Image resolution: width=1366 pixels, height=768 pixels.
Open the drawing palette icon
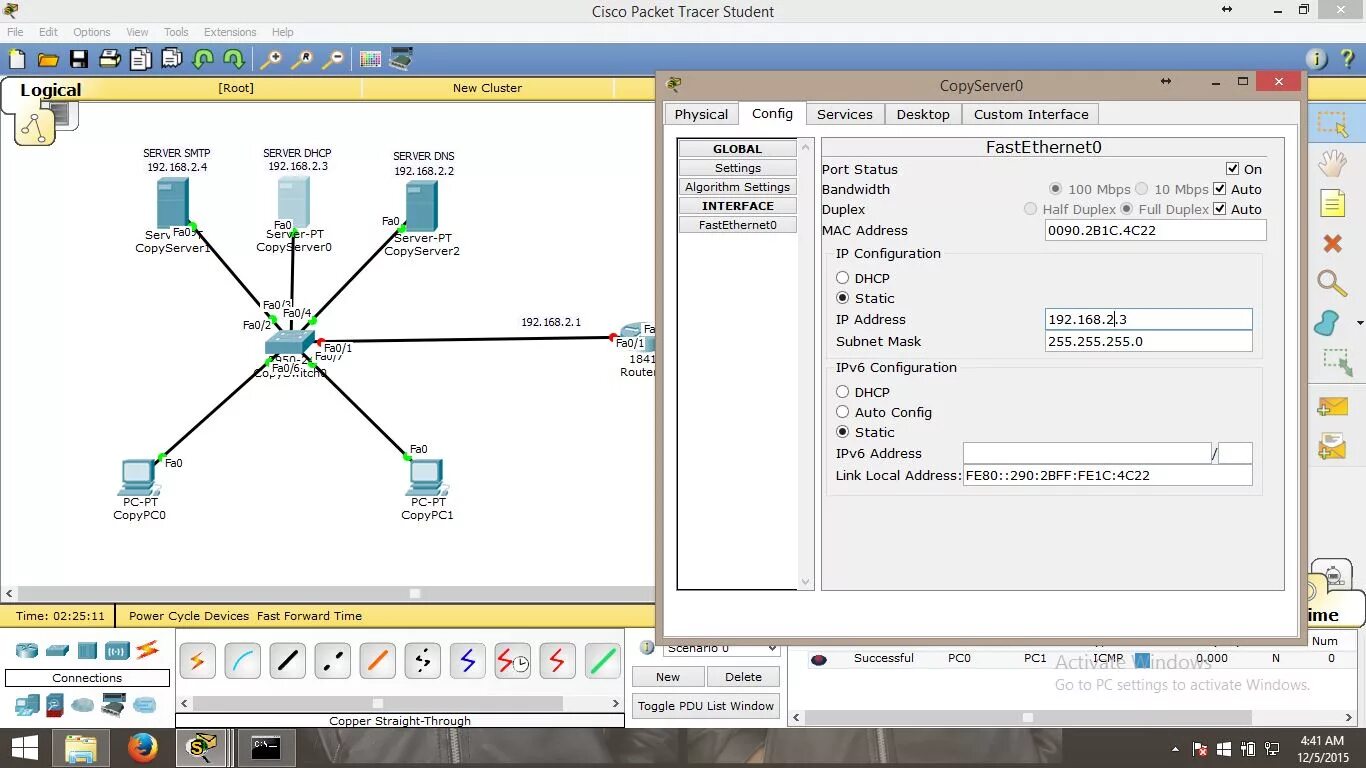tap(370, 59)
